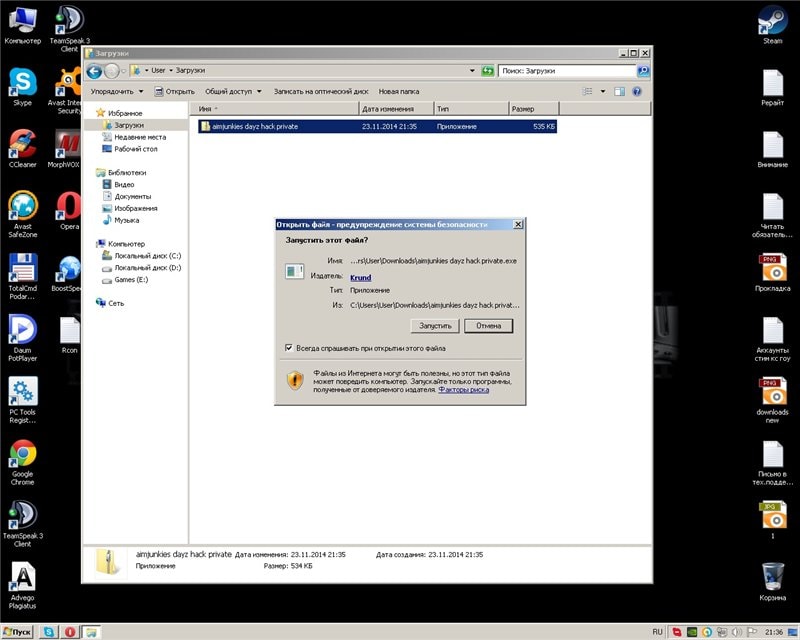Click 'Записать на оптический диск' toolbar item
This screenshot has height=640, width=800.
coord(320,91)
